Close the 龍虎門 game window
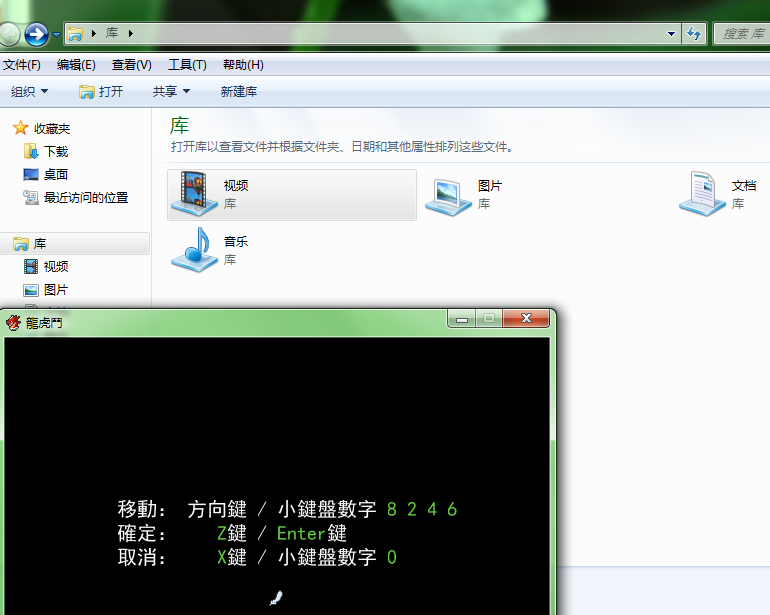Image resolution: width=770 pixels, height=615 pixels. (526, 318)
